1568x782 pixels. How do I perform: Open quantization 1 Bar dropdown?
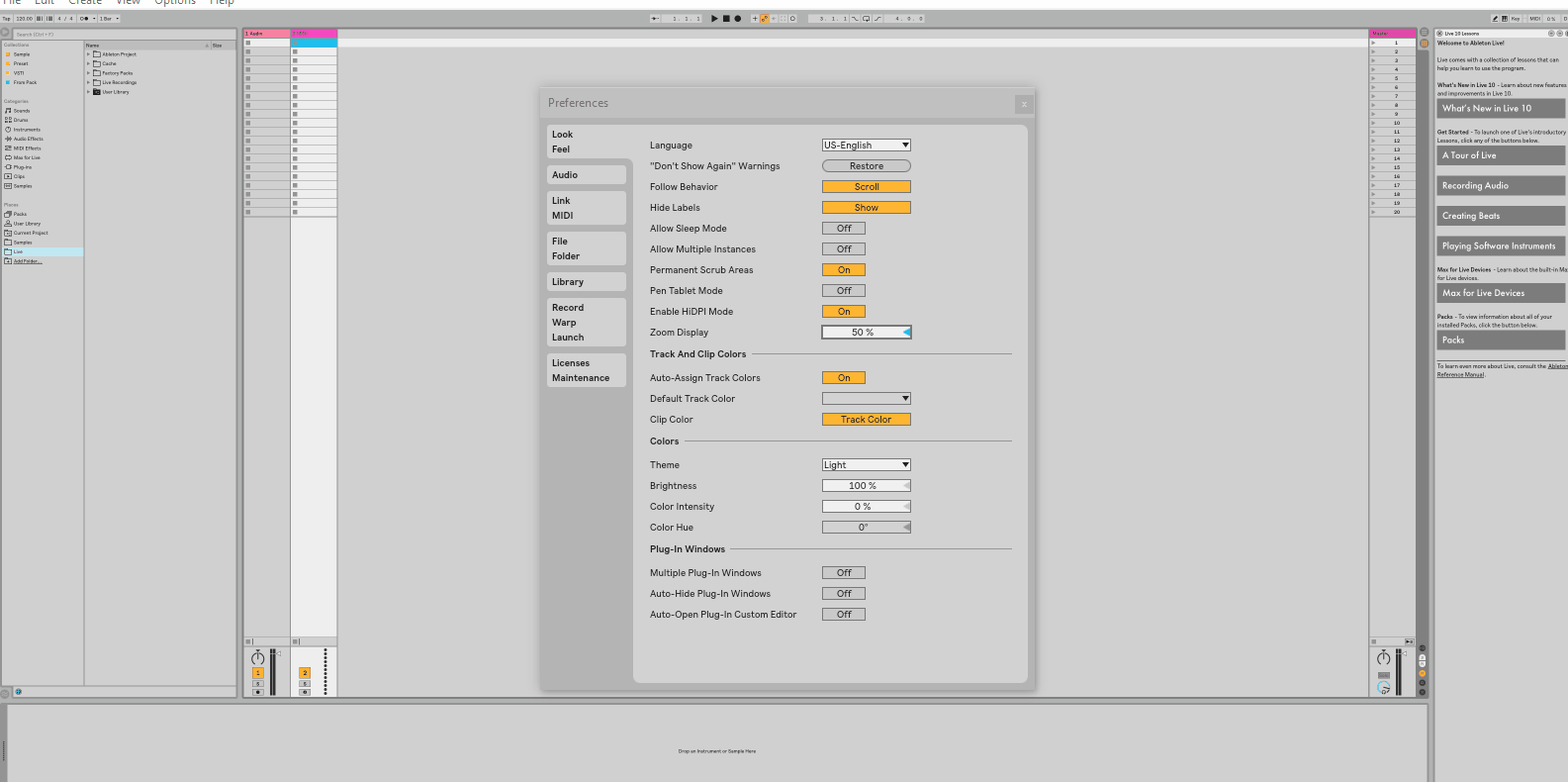[x=109, y=19]
